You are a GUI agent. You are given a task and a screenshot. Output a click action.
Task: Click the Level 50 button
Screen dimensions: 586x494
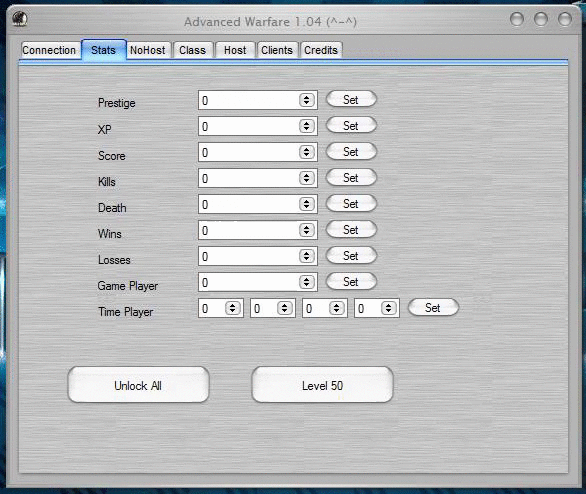pos(323,385)
